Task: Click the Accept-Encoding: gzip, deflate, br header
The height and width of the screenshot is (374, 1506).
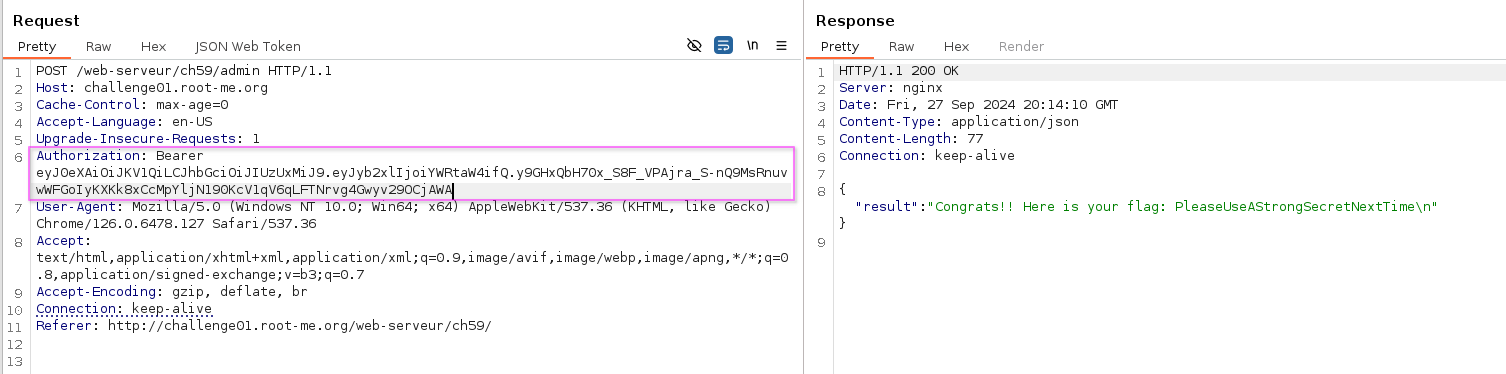Action: point(172,292)
